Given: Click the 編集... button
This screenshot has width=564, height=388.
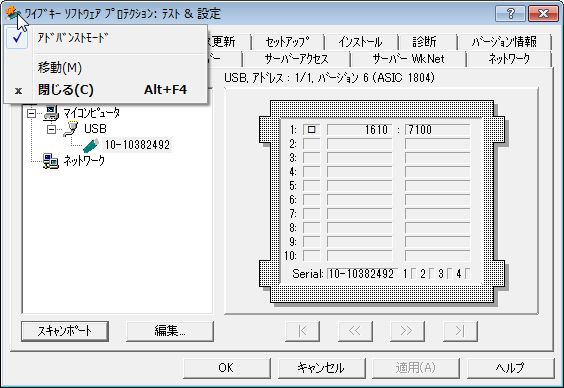Looking at the screenshot, I should click(170, 331).
